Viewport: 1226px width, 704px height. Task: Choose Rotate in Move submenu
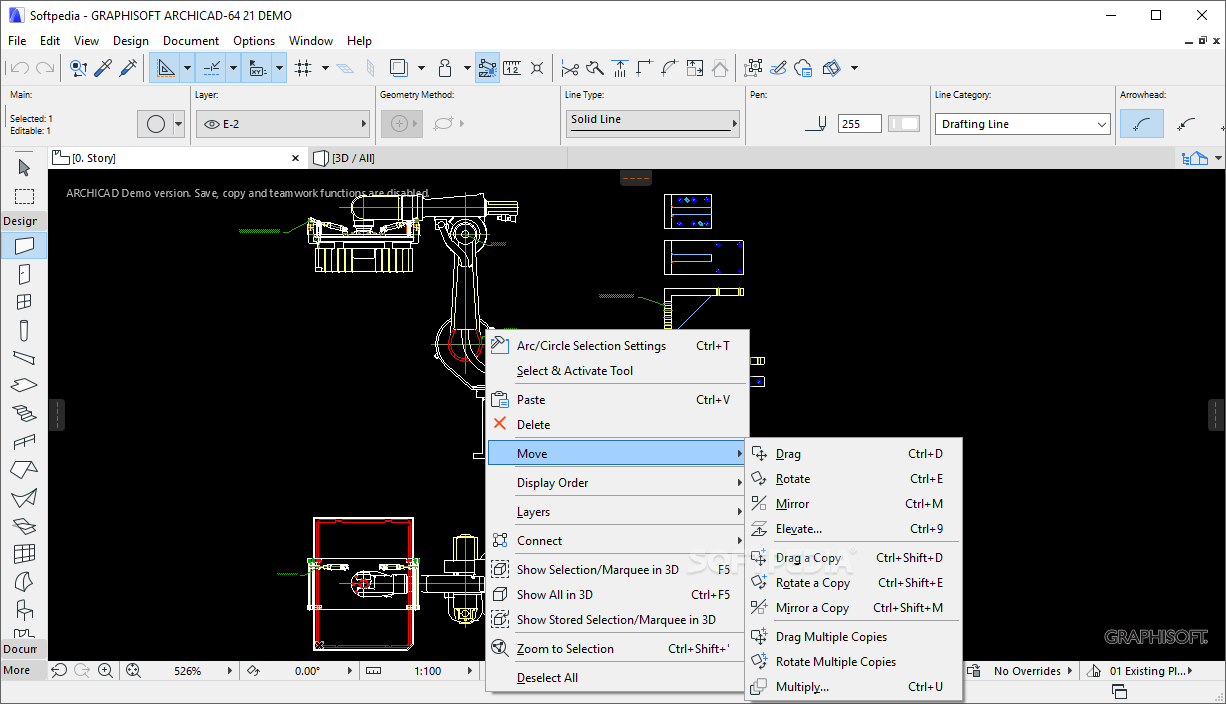(854, 479)
